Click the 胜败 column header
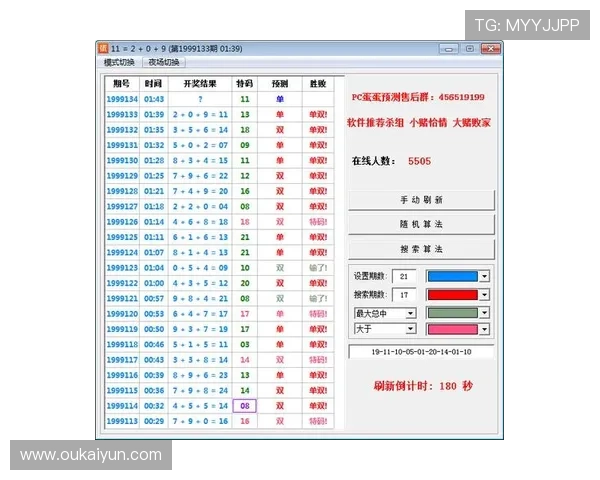This screenshot has height=480, width=600. point(318,83)
